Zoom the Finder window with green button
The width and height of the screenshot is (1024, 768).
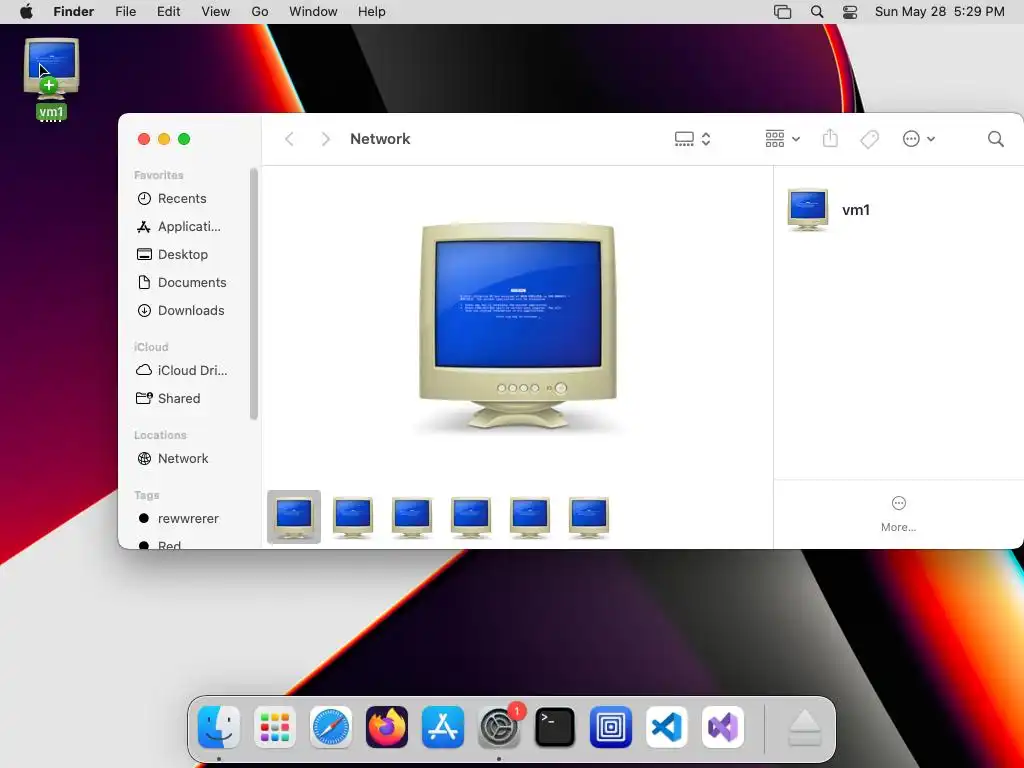click(x=184, y=139)
